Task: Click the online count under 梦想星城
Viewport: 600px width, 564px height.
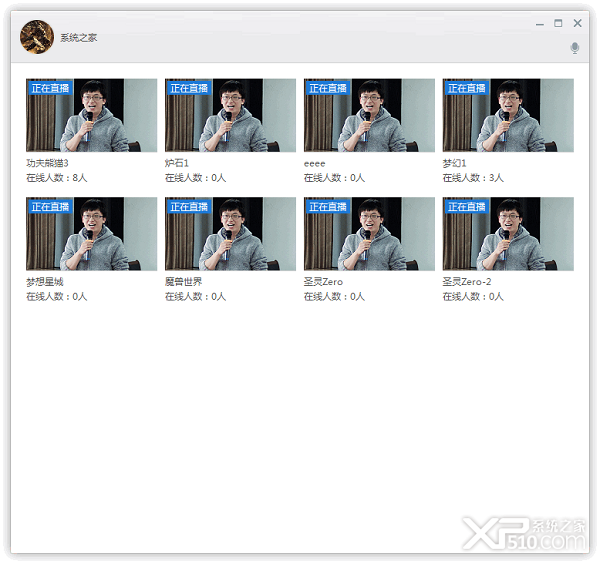Action: click(x=57, y=297)
